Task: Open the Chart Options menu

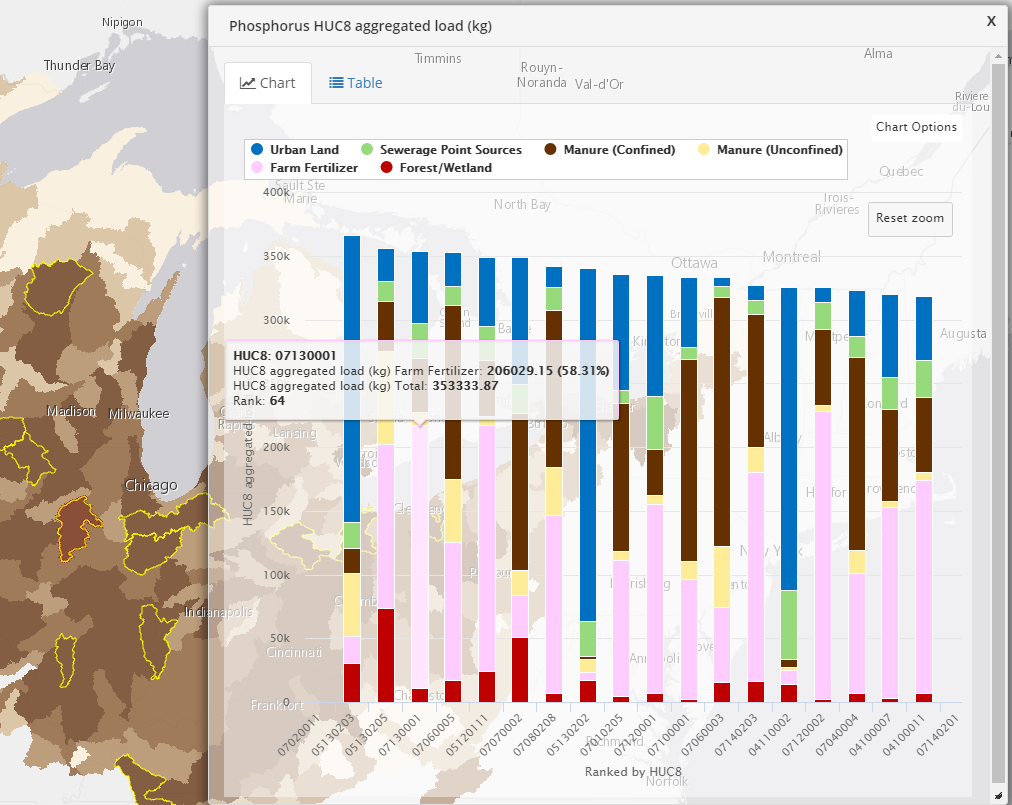Action: point(916,127)
